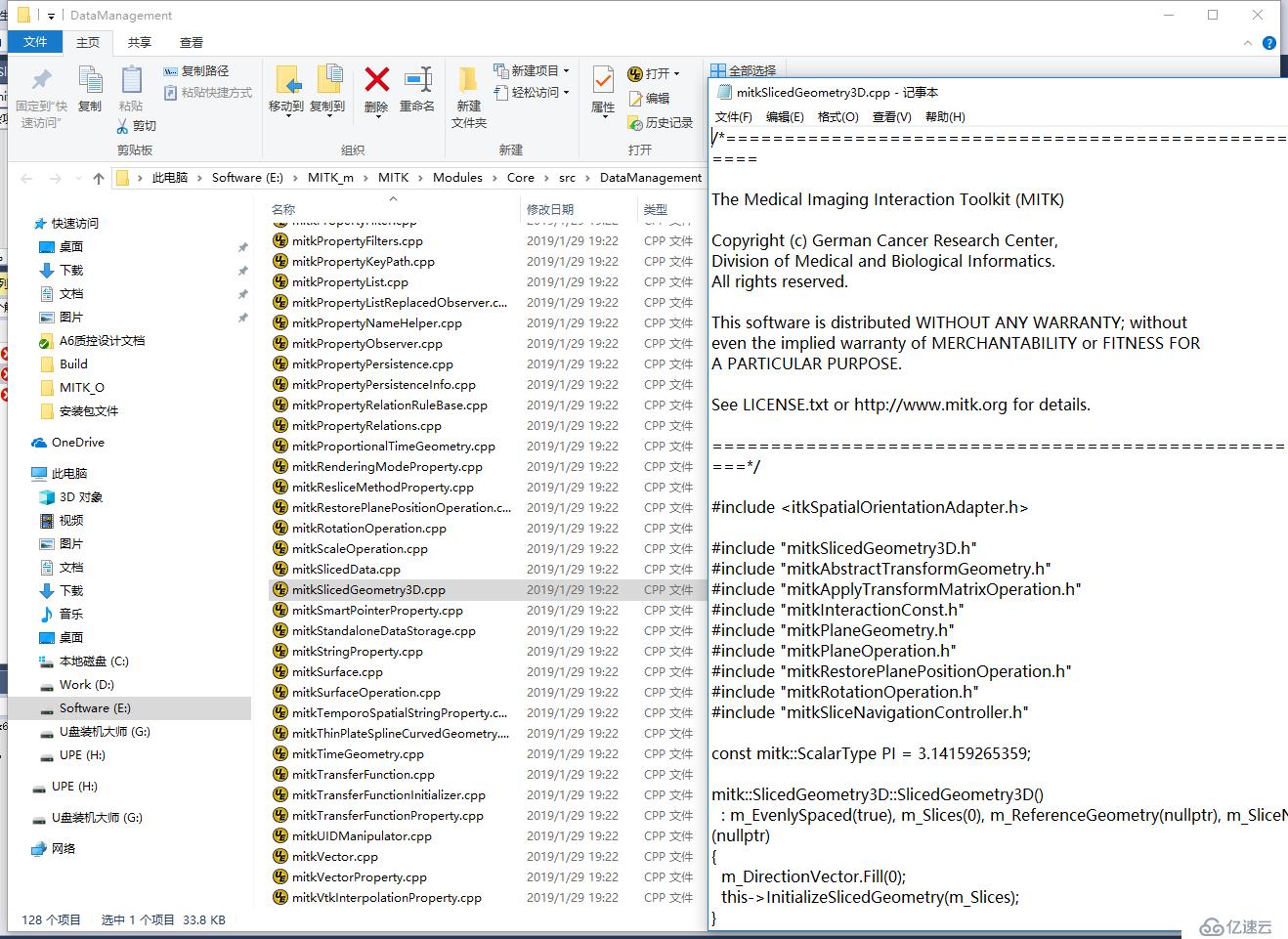Open Quick Access Toolbar customize dropdown

coord(52,17)
